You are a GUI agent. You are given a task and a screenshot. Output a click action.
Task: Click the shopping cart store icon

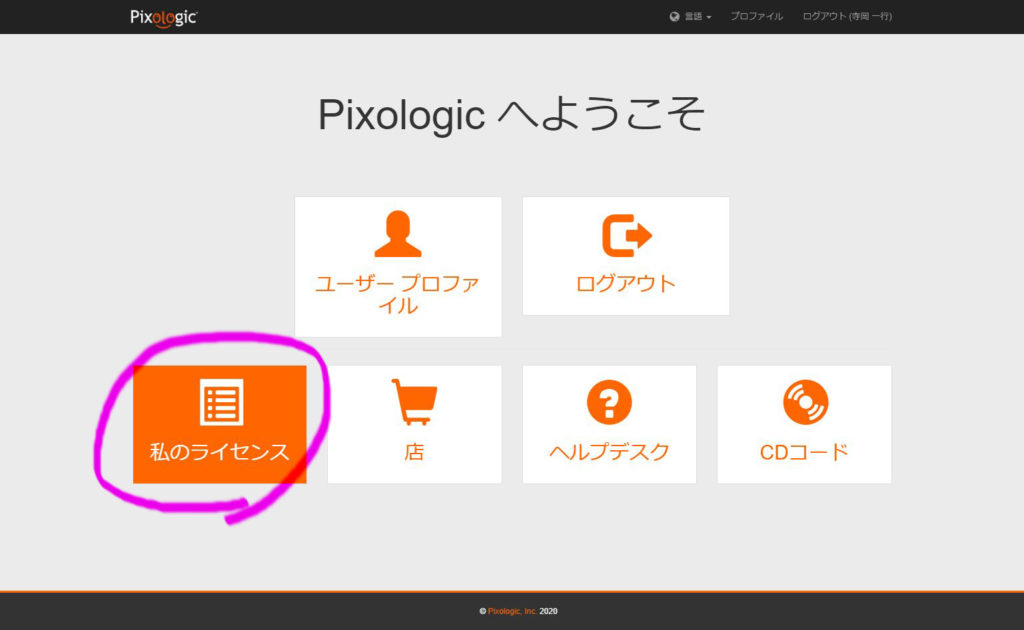(x=414, y=402)
